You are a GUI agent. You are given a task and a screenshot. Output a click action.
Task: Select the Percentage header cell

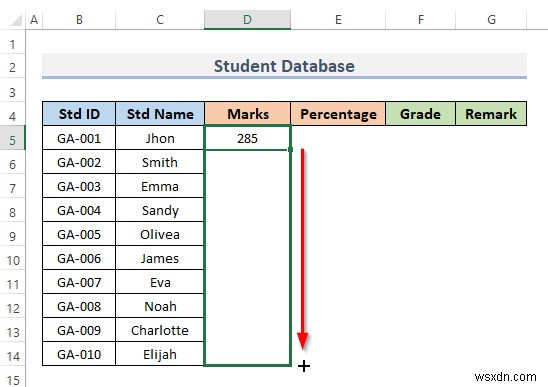(x=338, y=114)
